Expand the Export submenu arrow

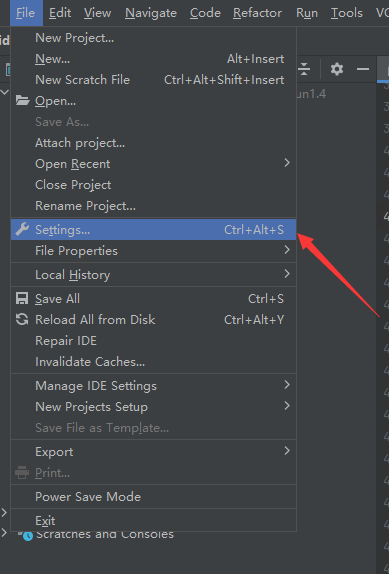tap(287, 451)
